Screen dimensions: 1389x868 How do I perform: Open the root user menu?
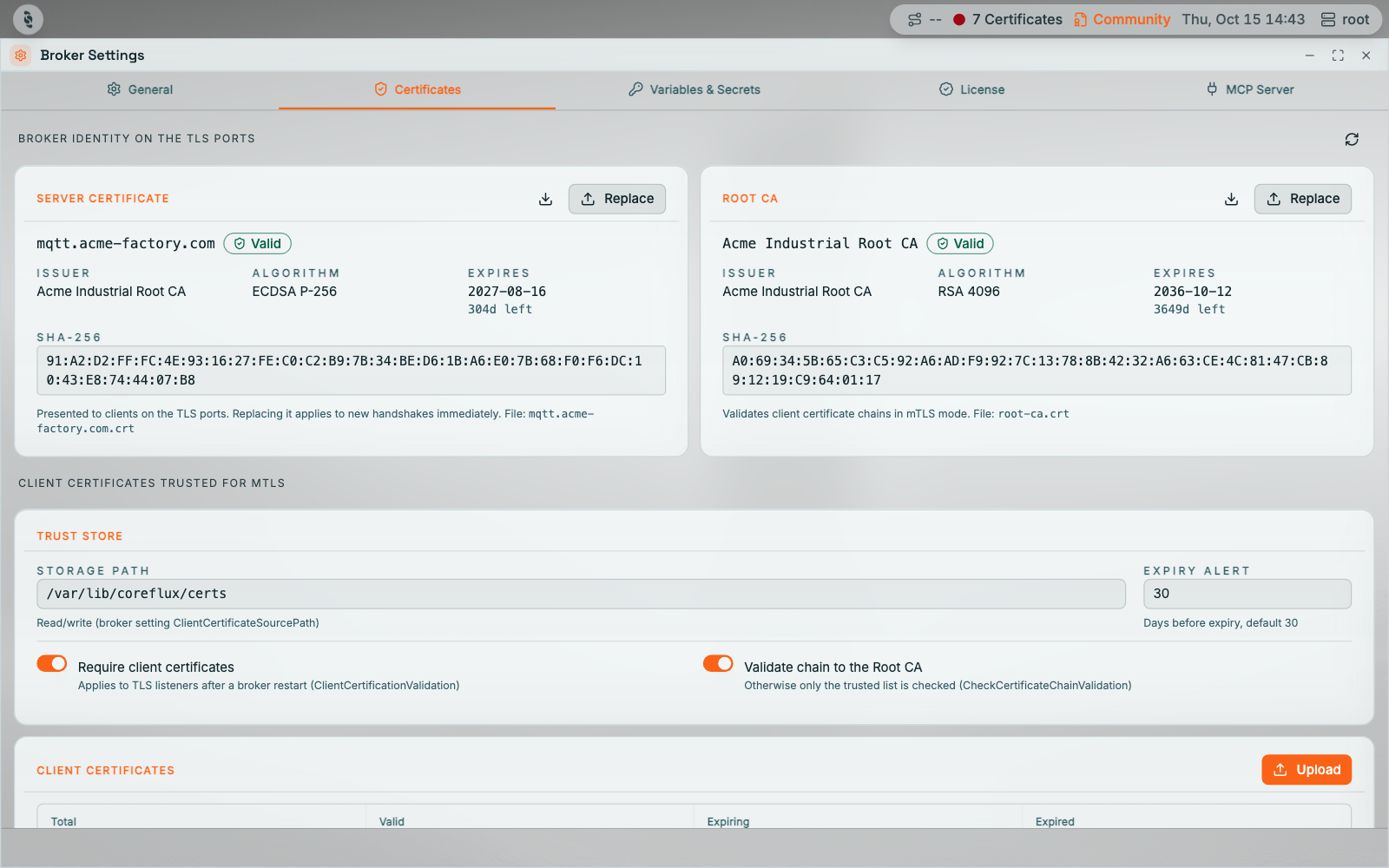coord(1345,19)
